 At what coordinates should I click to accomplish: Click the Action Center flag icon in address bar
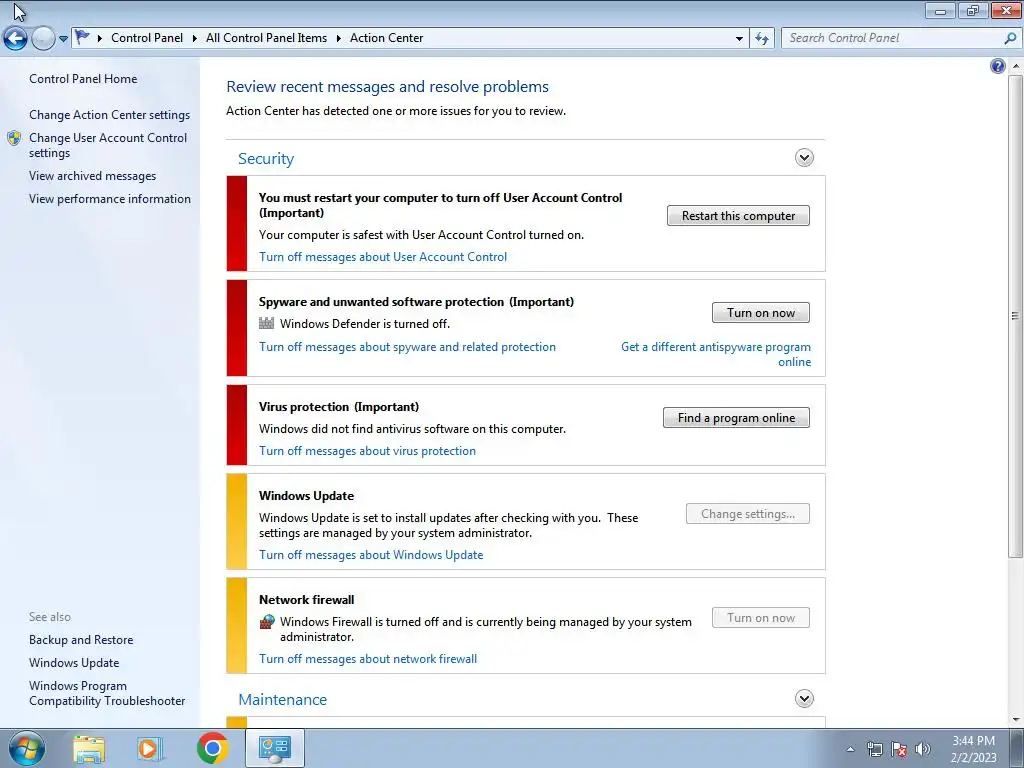tap(82, 37)
